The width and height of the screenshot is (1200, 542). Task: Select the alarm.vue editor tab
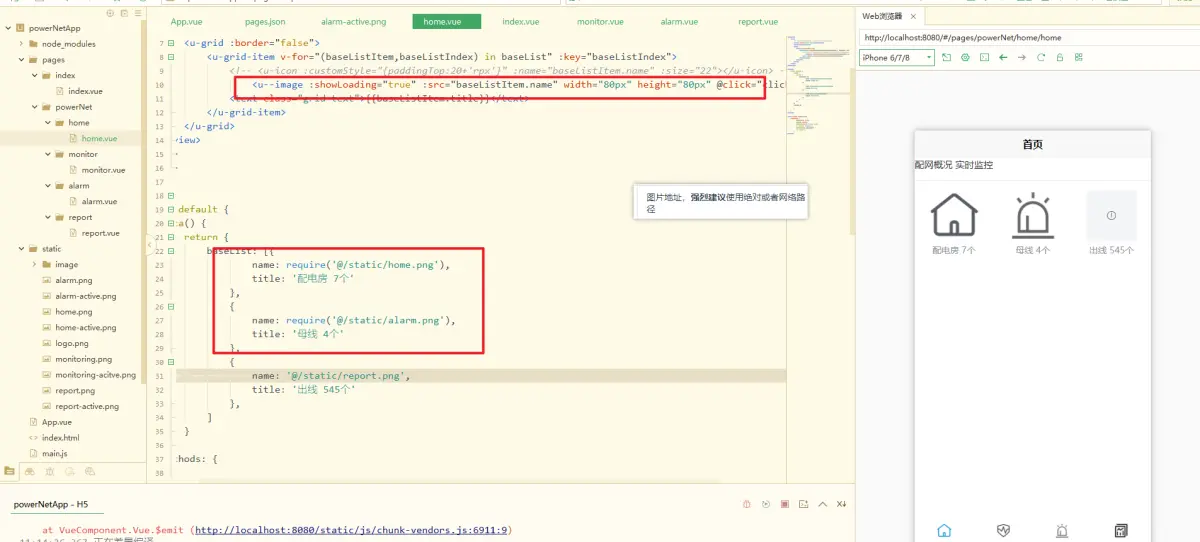pyautogui.click(x=679, y=21)
